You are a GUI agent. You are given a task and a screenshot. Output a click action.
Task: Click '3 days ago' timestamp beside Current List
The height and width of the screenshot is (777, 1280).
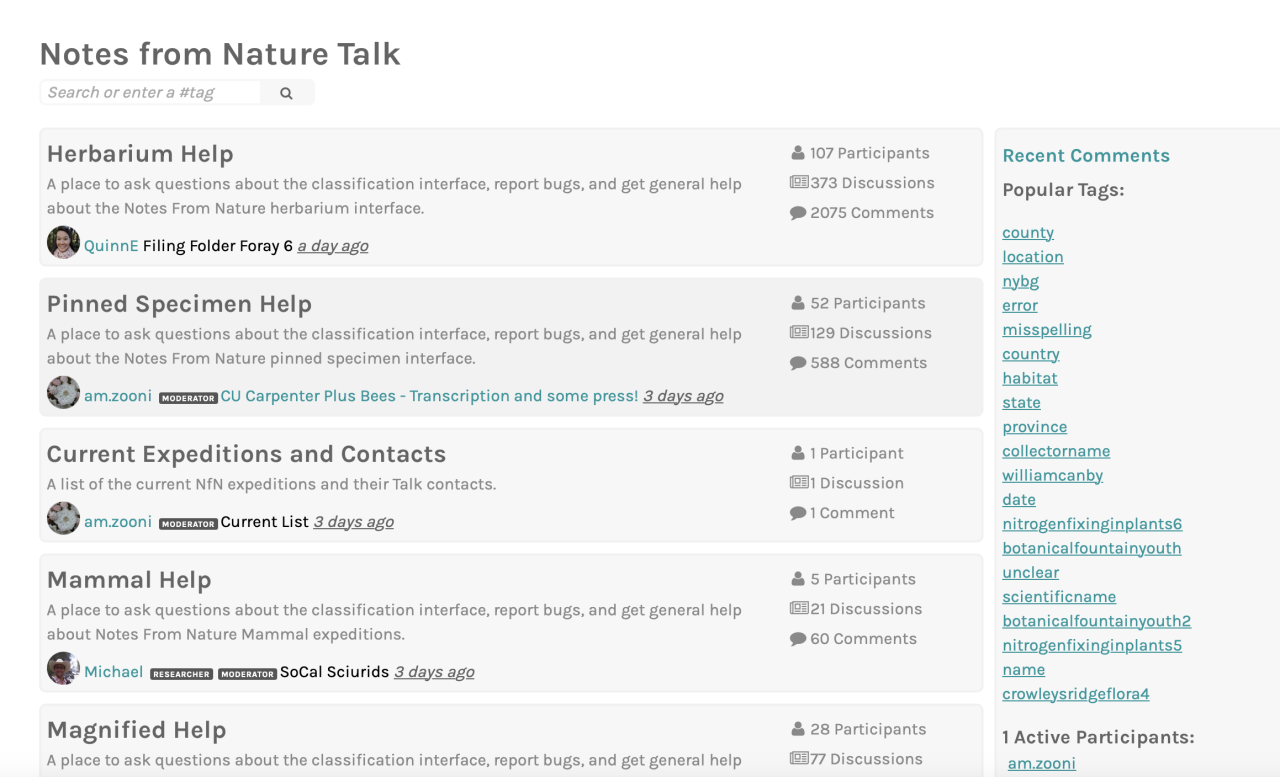354,522
